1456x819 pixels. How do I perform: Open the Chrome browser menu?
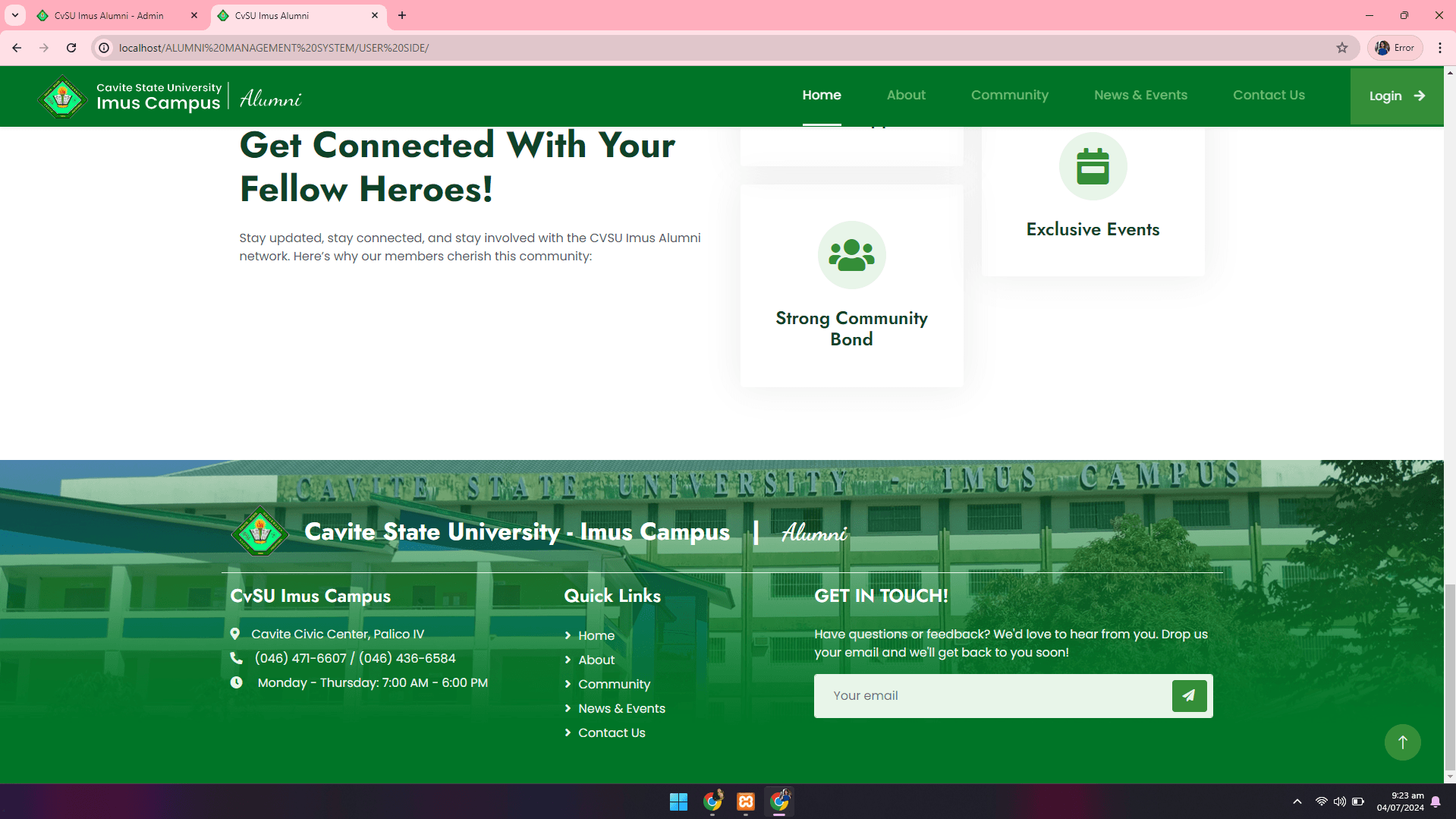1441,47
